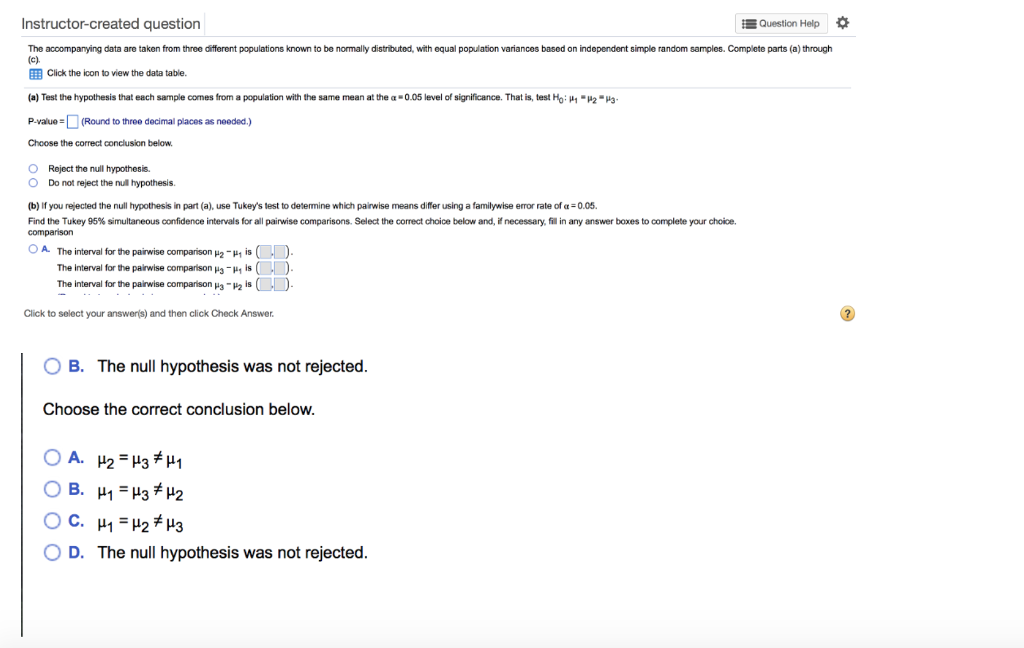Select answer D in bottom conclusion list
1024x648 pixels.
(x=52, y=551)
